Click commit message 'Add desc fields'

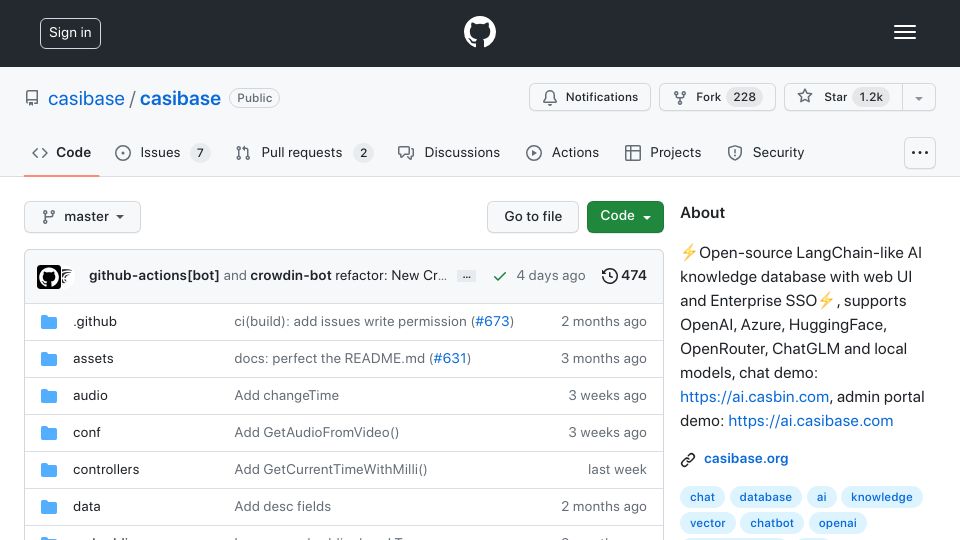[282, 506]
